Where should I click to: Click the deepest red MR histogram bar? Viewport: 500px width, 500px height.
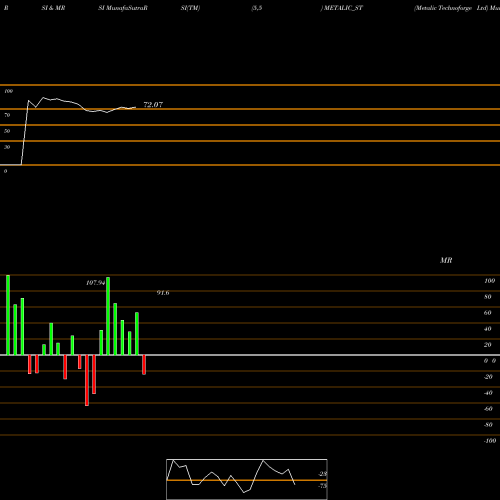click(x=87, y=380)
